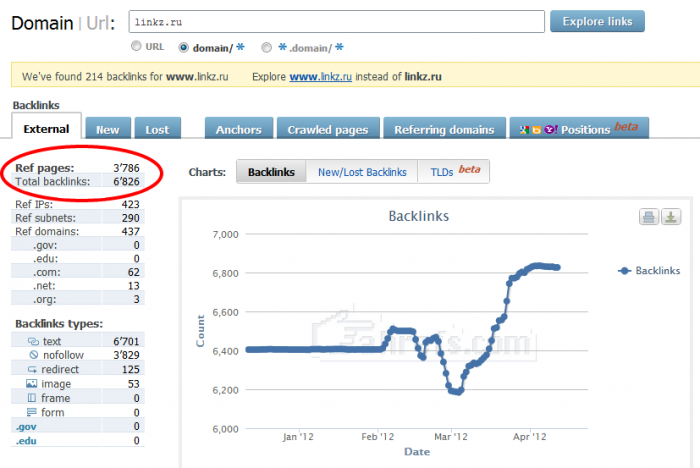Click the image backlink type icon
Viewport: 700px width, 468px height.
point(32,384)
